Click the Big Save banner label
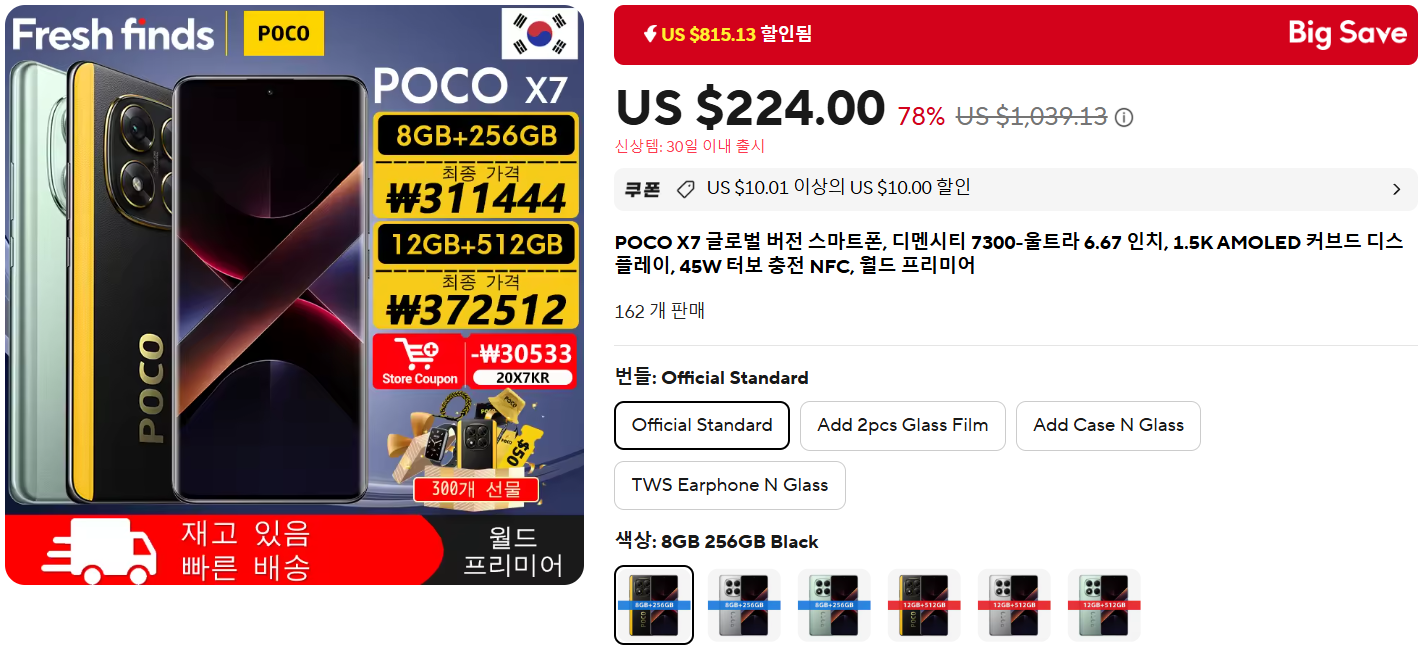The image size is (1425, 652). (1347, 33)
